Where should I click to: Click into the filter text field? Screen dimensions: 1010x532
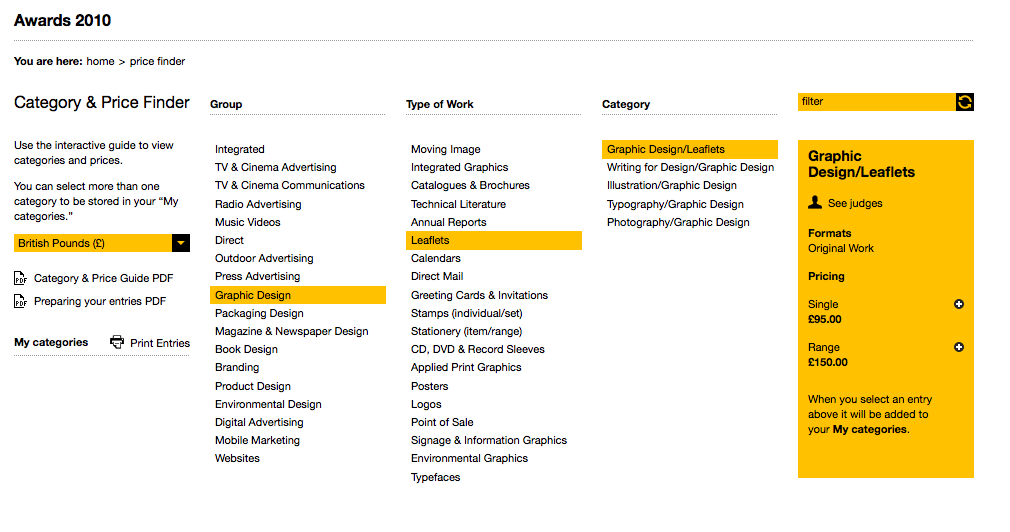(875, 102)
